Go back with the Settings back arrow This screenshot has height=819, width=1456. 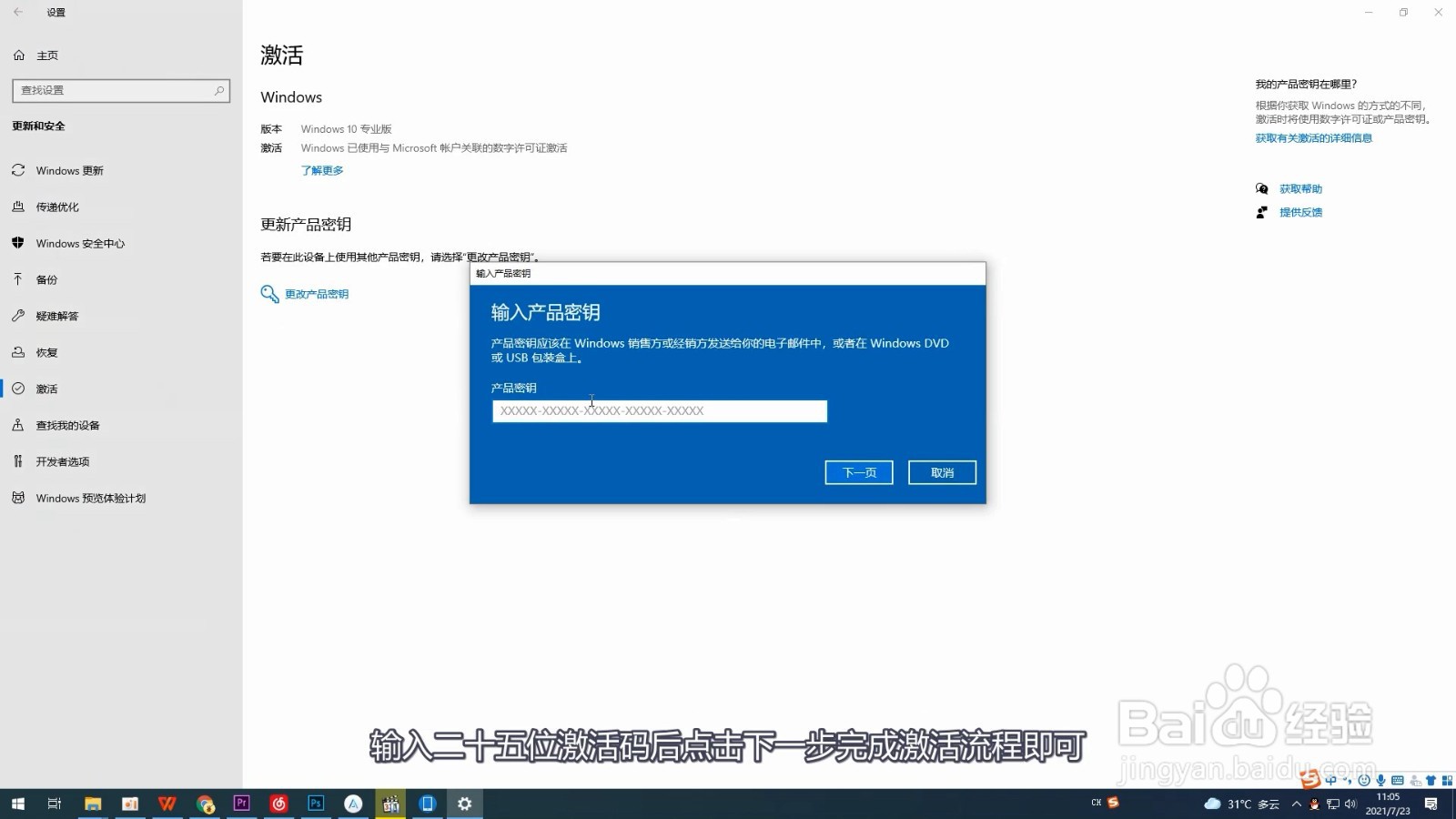[18, 12]
